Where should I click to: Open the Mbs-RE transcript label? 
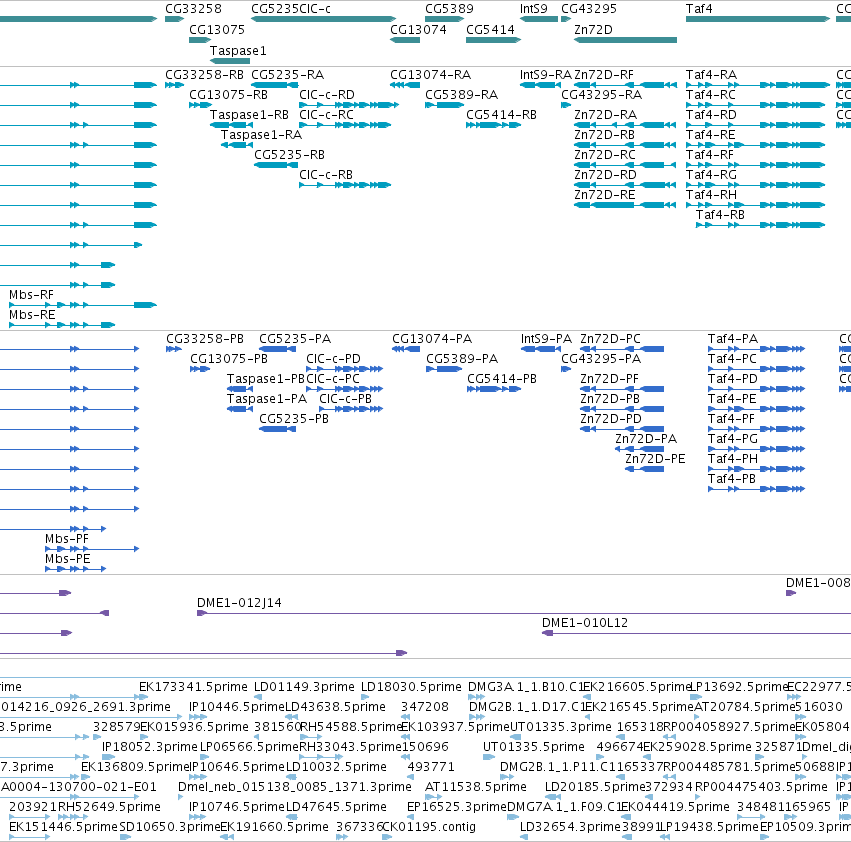32,314
